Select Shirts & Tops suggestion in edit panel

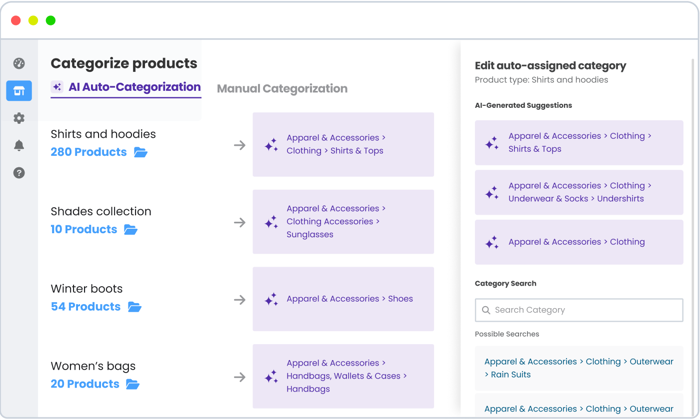tap(578, 143)
